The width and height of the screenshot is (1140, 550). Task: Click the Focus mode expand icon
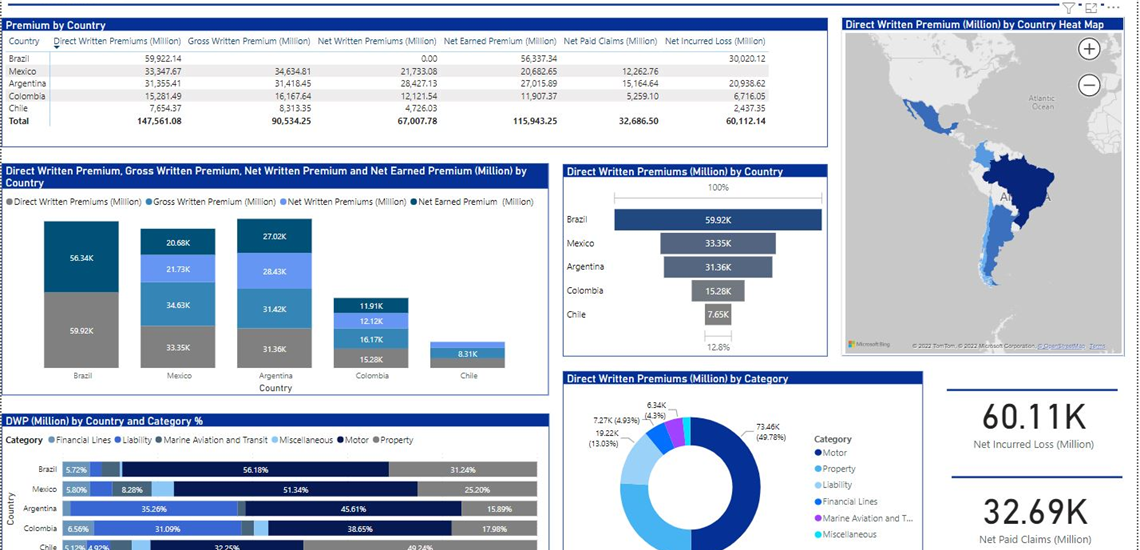tap(1091, 8)
